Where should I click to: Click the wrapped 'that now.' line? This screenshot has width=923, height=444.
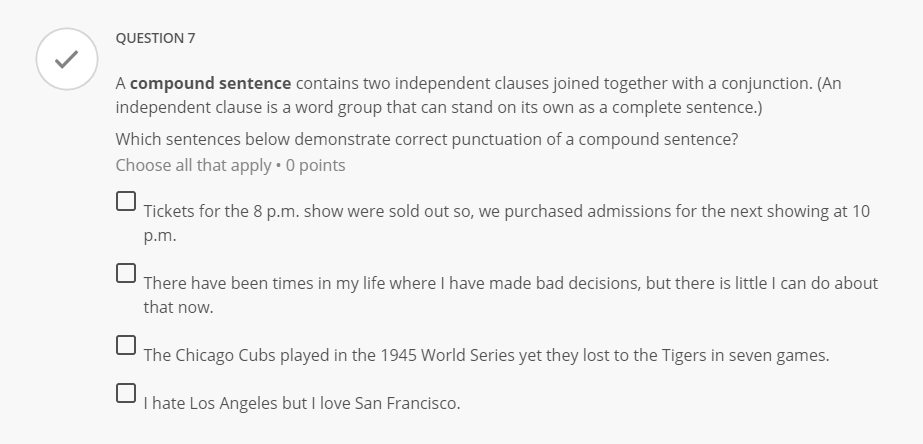pos(178,307)
